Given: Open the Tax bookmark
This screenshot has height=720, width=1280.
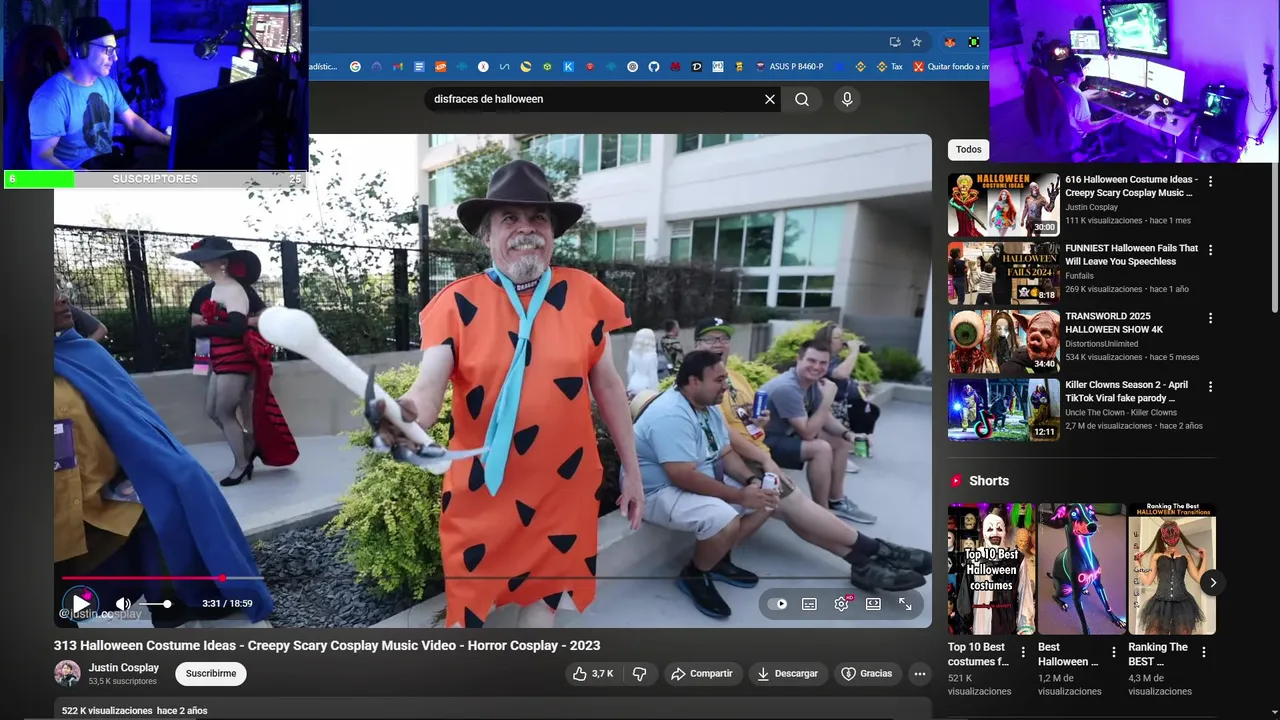Looking at the screenshot, I should 889,67.
